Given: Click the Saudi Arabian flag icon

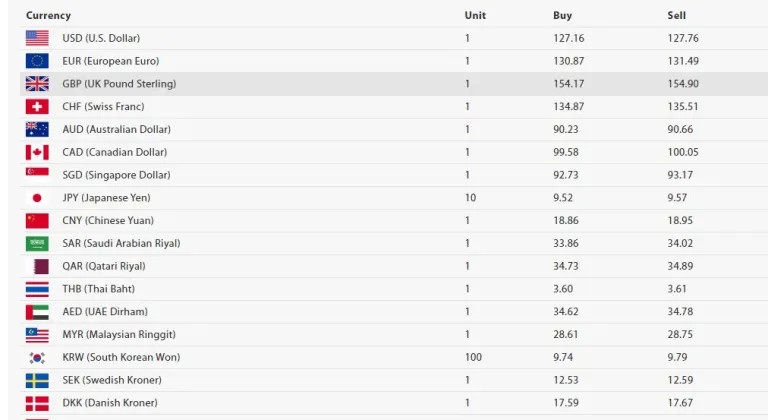Looking at the screenshot, I should pyautogui.click(x=37, y=243).
